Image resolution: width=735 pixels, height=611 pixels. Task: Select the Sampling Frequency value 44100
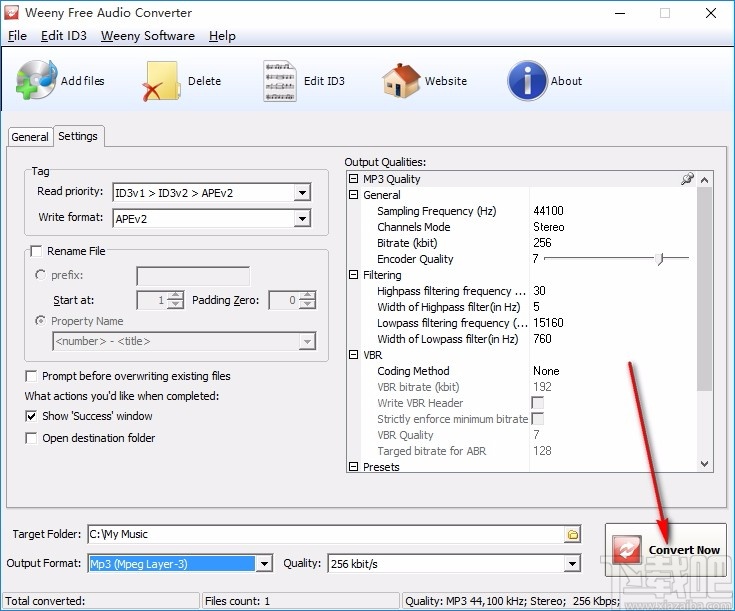[x=548, y=211]
